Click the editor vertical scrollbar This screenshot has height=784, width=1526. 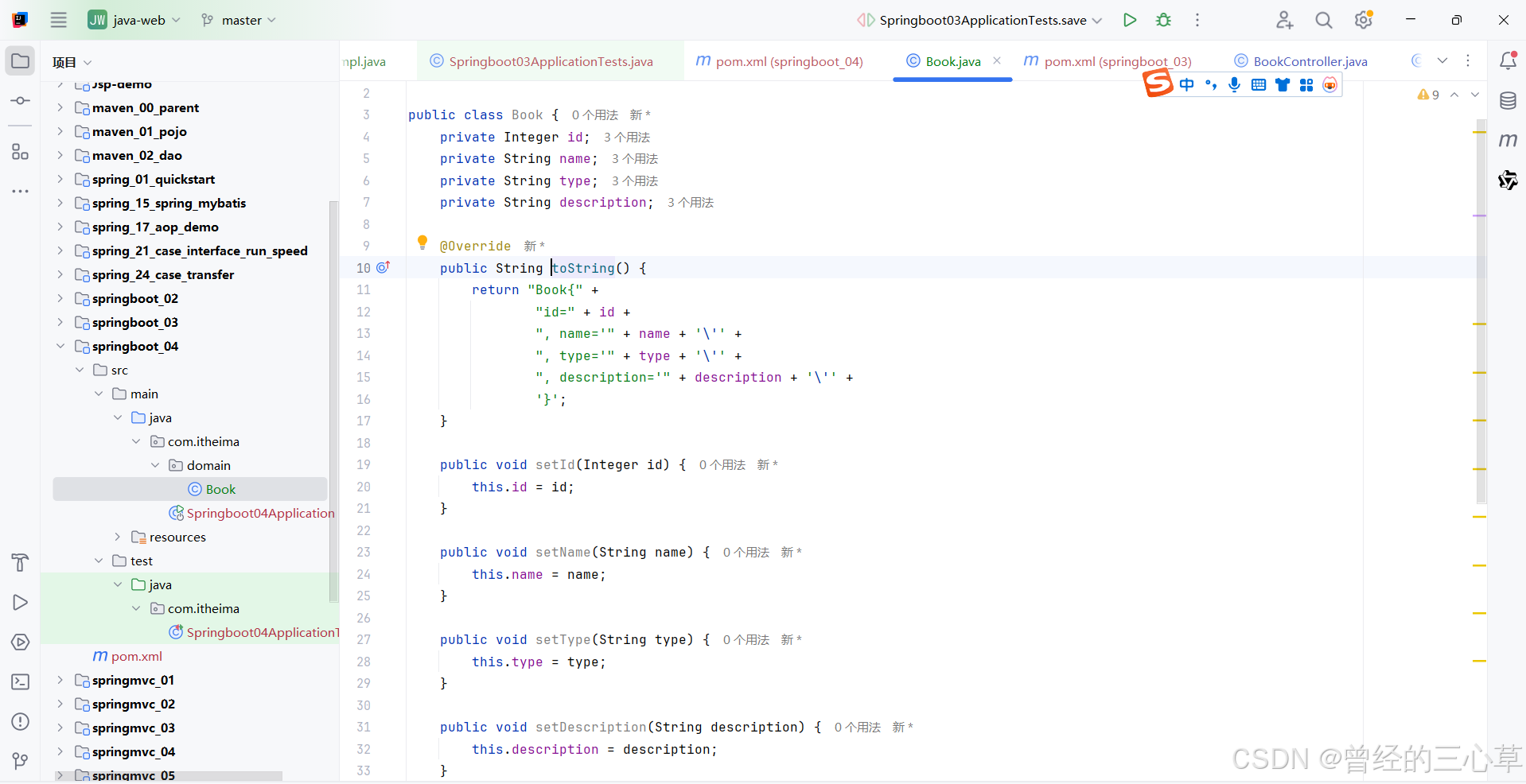pos(1481,310)
